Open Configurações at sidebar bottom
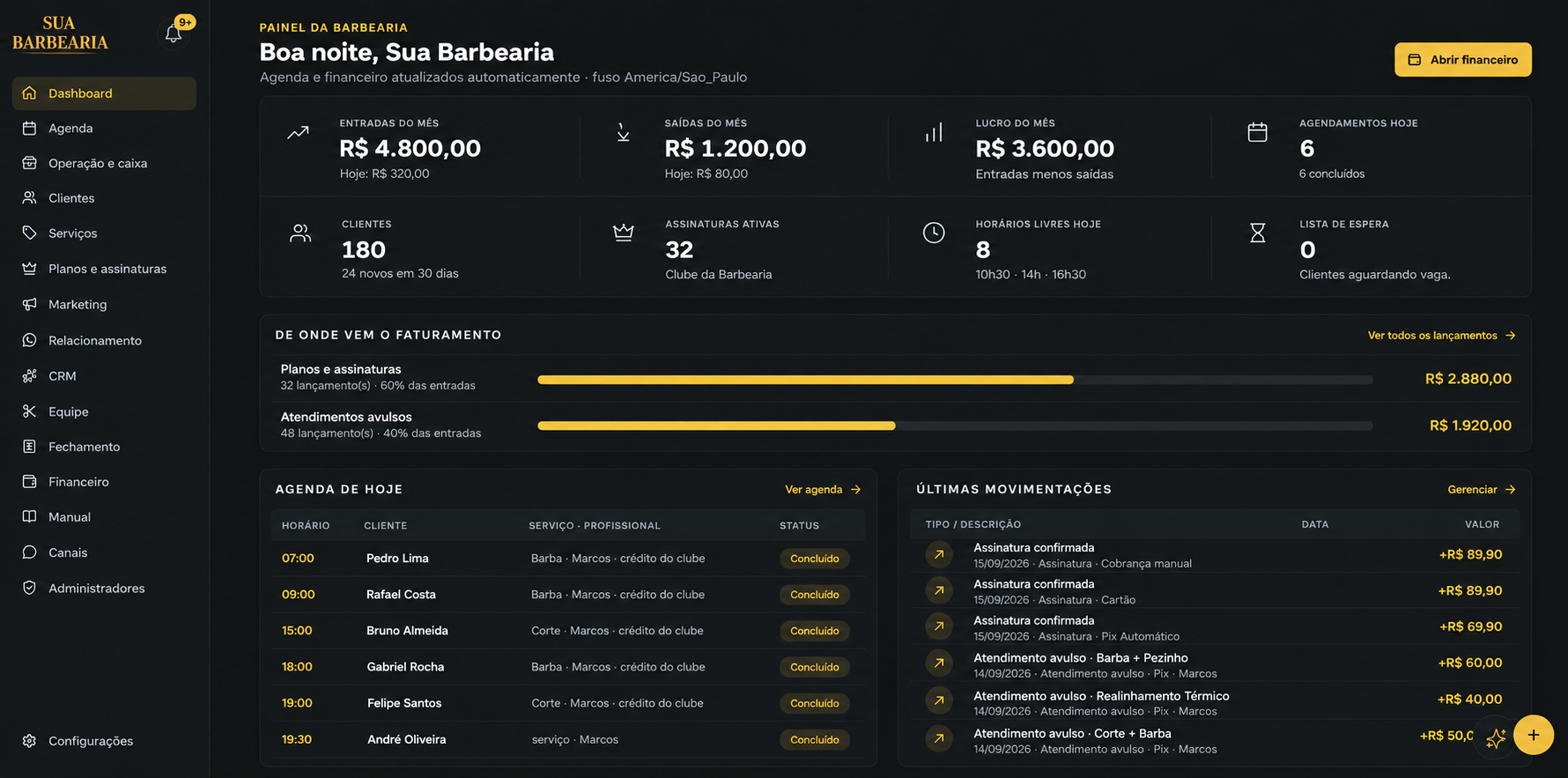Image resolution: width=1568 pixels, height=778 pixels. pyautogui.click(x=104, y=741)
